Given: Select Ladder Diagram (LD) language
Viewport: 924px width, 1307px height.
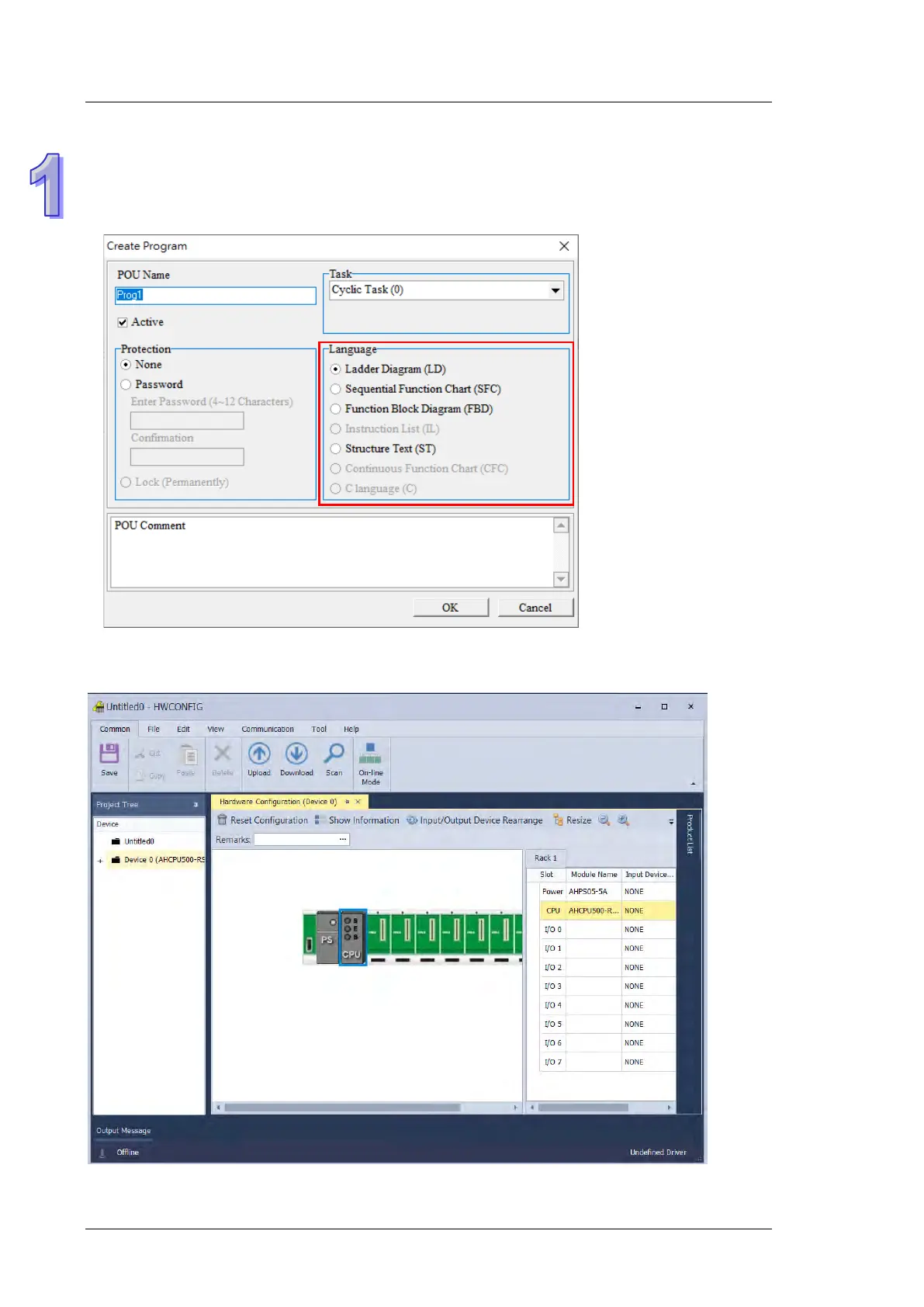Looking at the screenshot, I should [335, 369].
